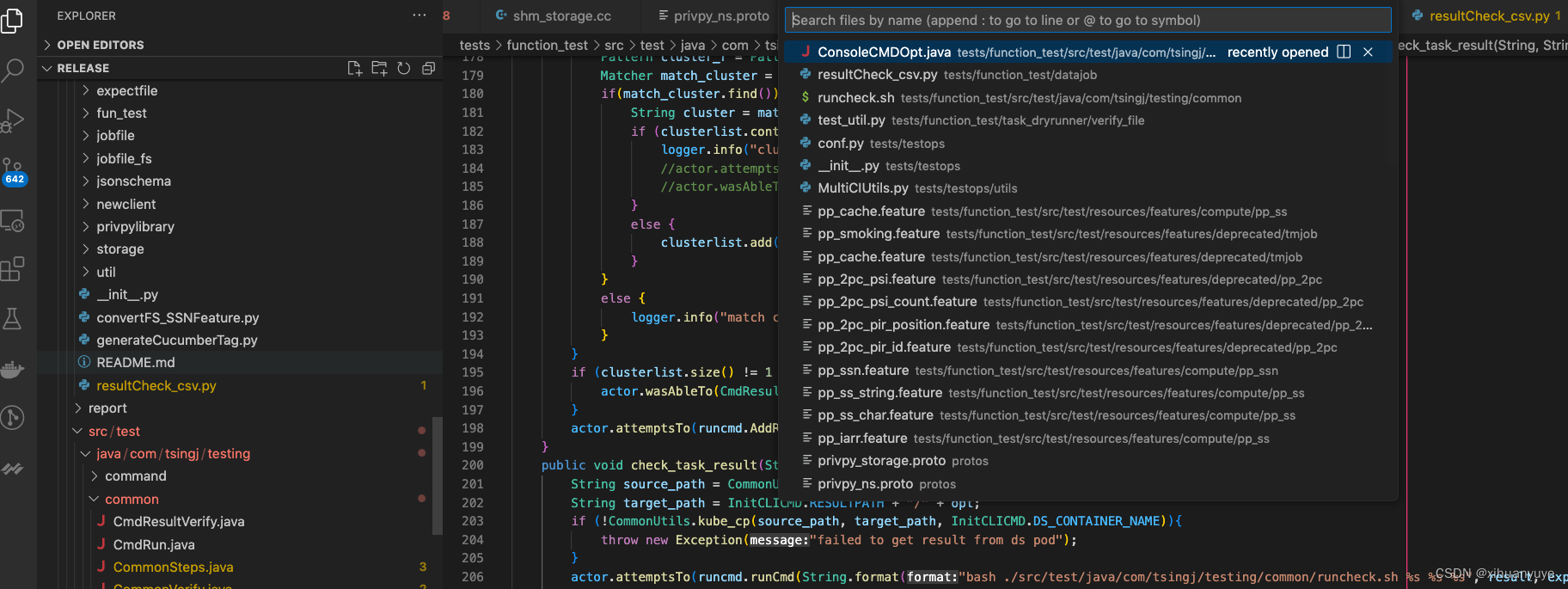This screenshot has width=1568, height=589.
Task: Select resultCheck_csv.py in quick open list
Action: coord(1087,75)
